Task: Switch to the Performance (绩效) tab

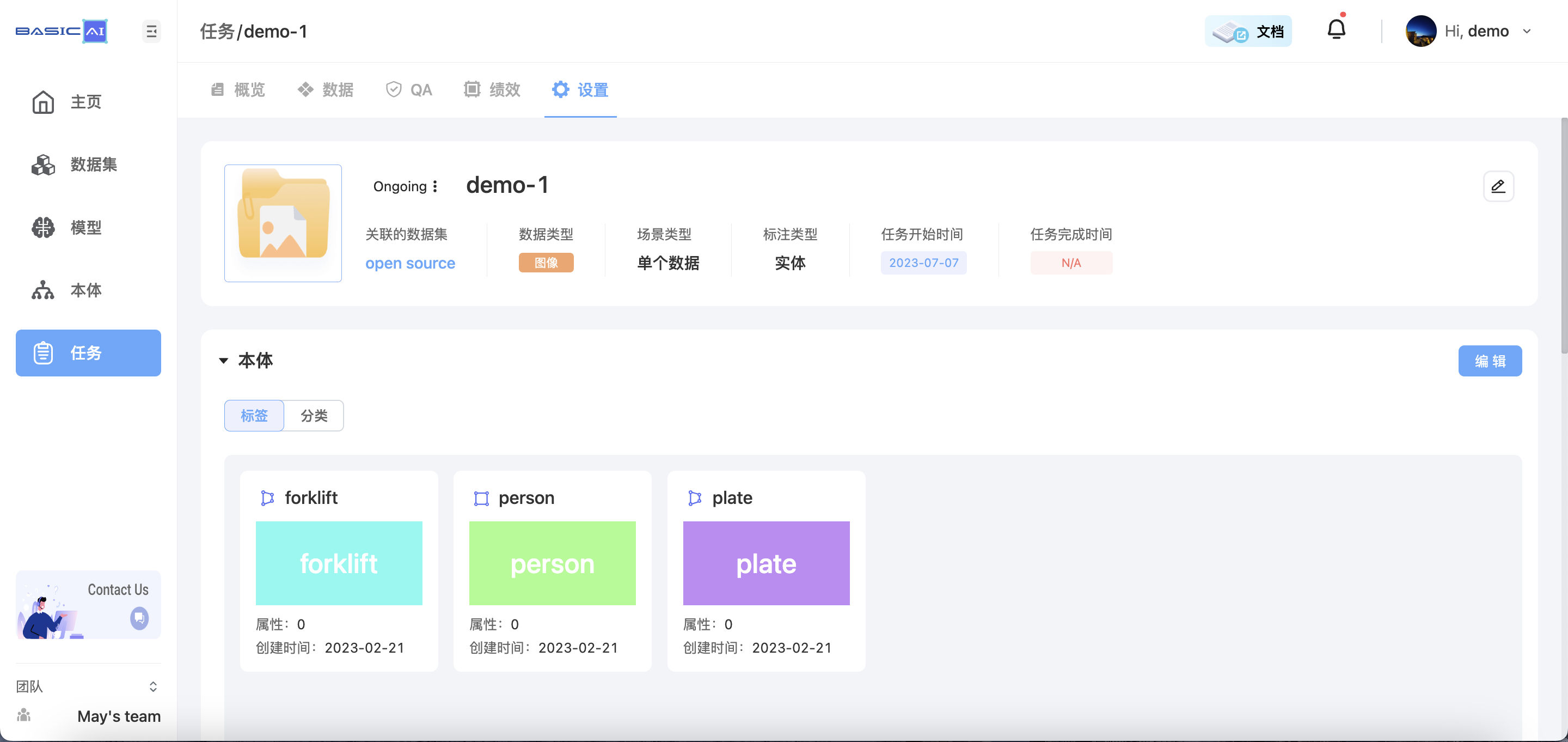Action: 492,90
